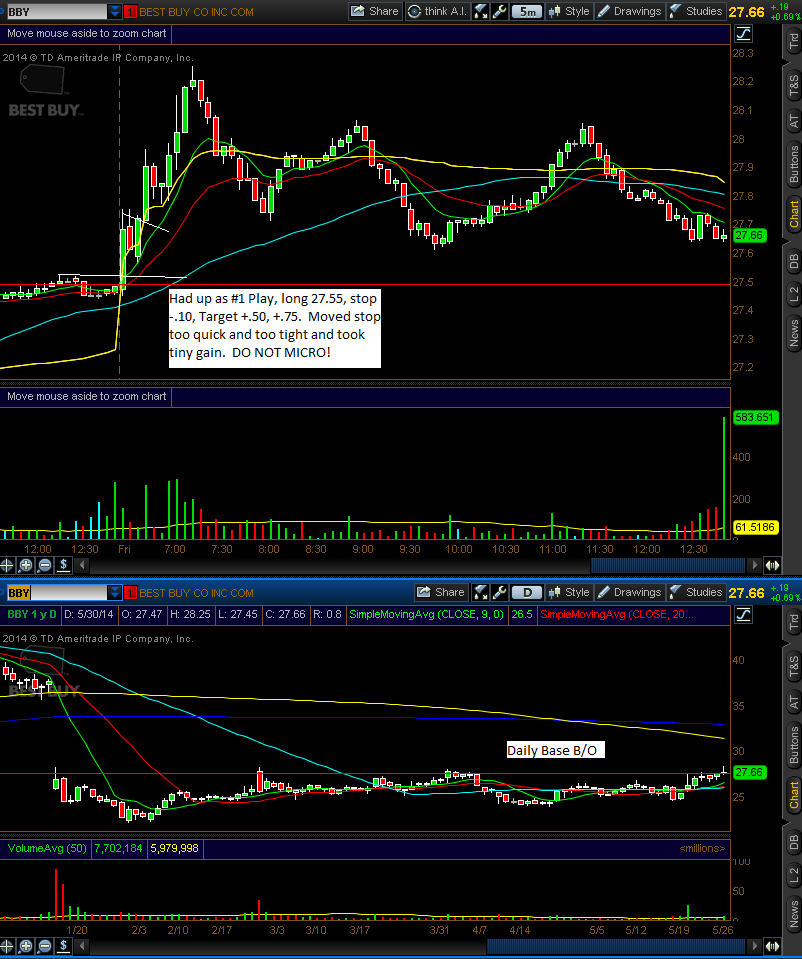
Task: Click the lower chart's Edit studies flask icon
Action: (x=481, y=592)
